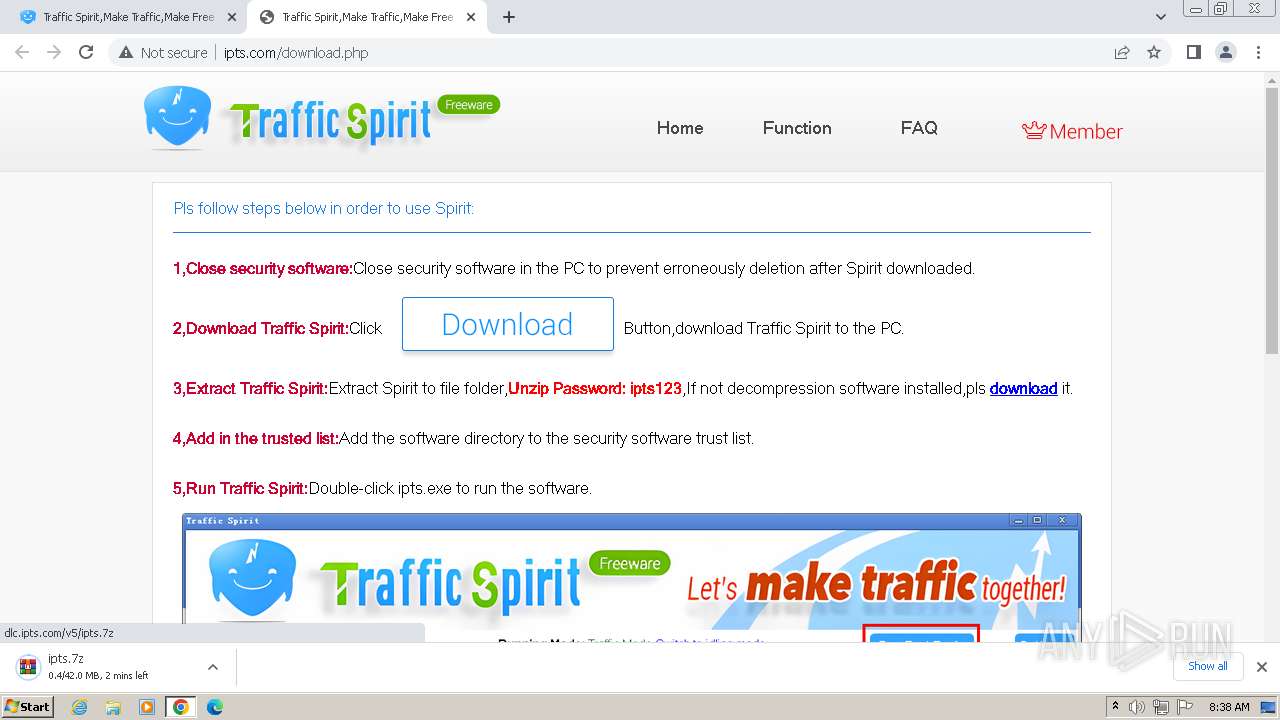1280x720 pixels.
Task: Open the Chrome profile avatar
Action: click(x=1226, y=52)
